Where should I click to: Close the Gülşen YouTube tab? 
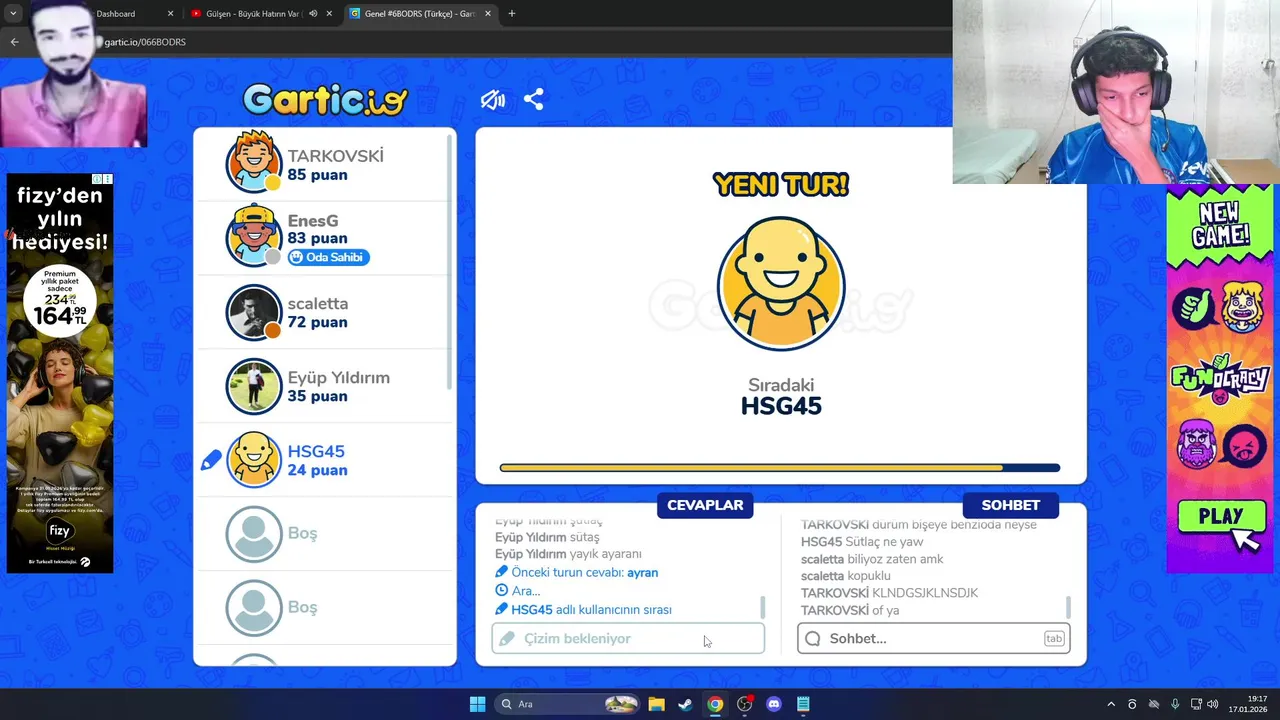tap(329, 14)
